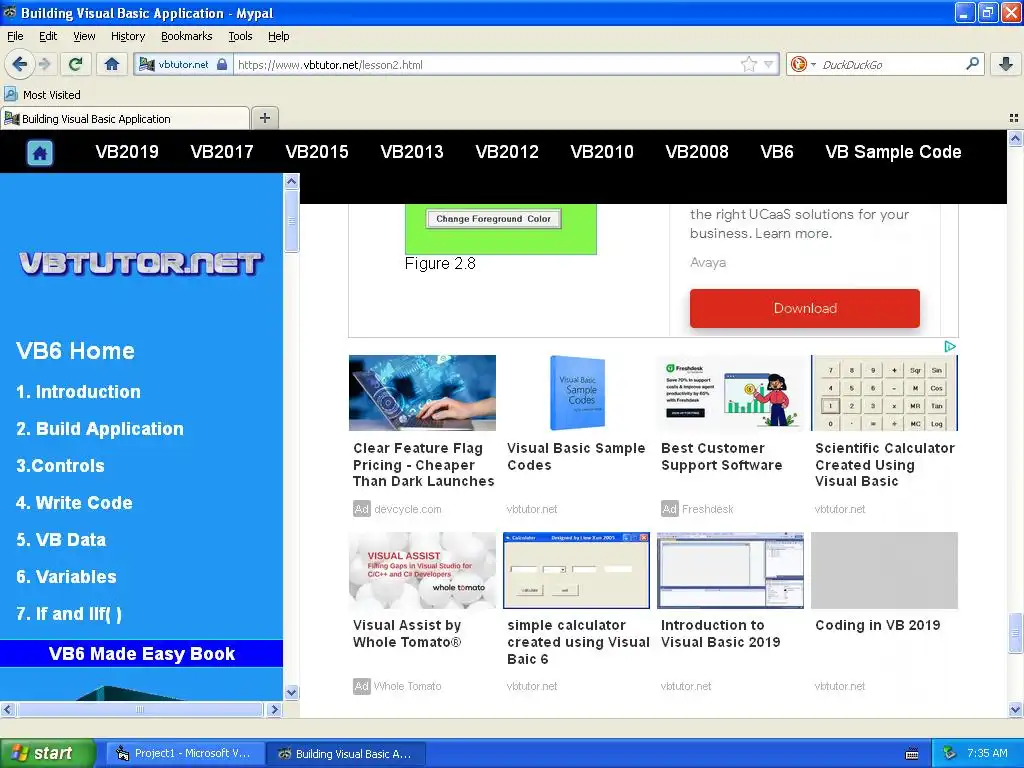Open the Scientific Calculator thumbnail
The height and width of the screenshot is (768, 1024).
coord(884,392)
